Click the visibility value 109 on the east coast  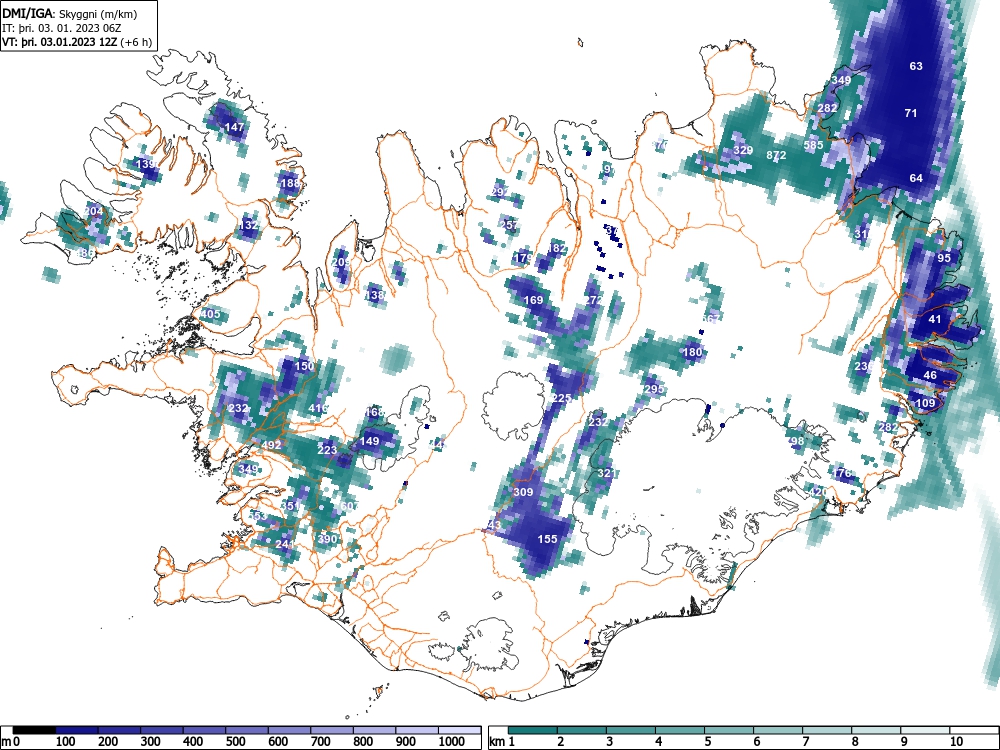[925, 403]
